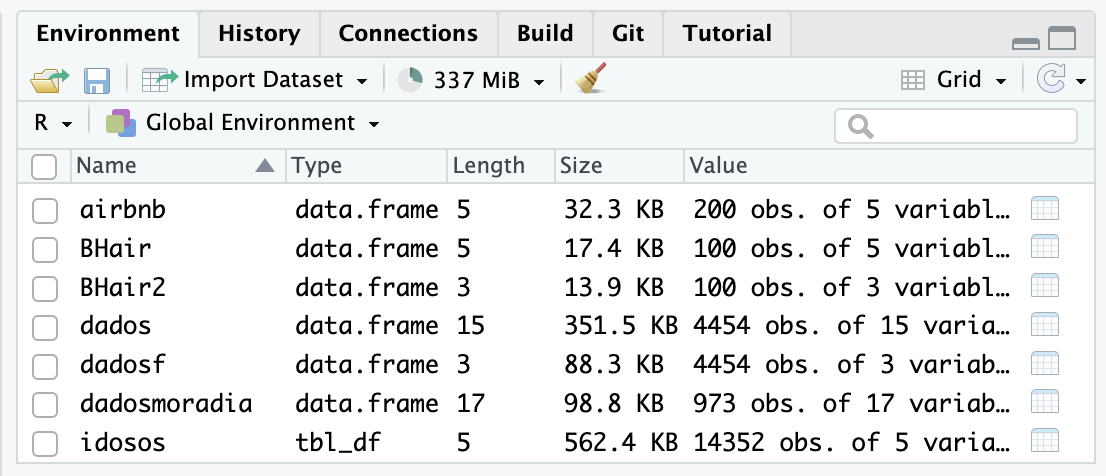
Task: Open the idosos data viewer table icon
Action: click(1044, 441)
